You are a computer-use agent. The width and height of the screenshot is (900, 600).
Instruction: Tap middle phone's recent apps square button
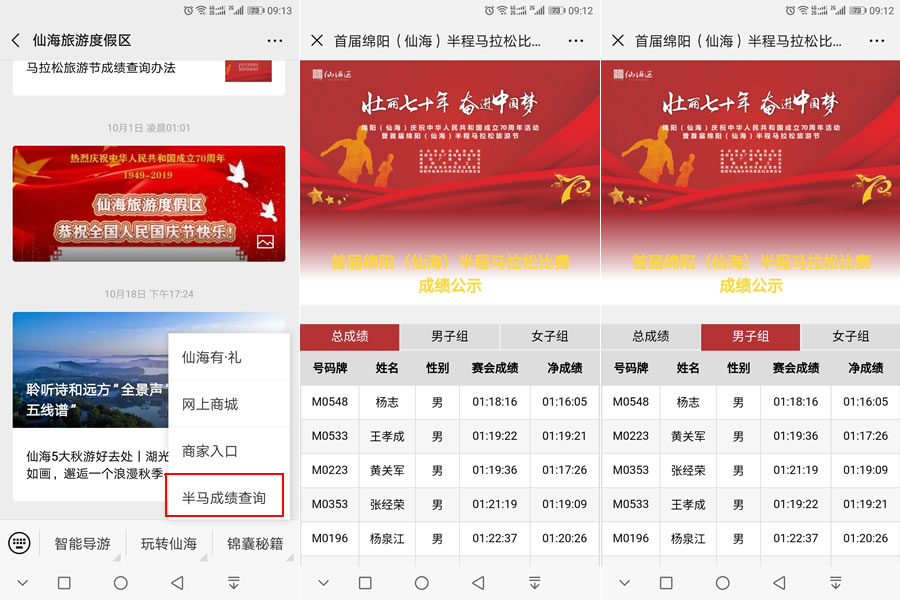point(365,583)
